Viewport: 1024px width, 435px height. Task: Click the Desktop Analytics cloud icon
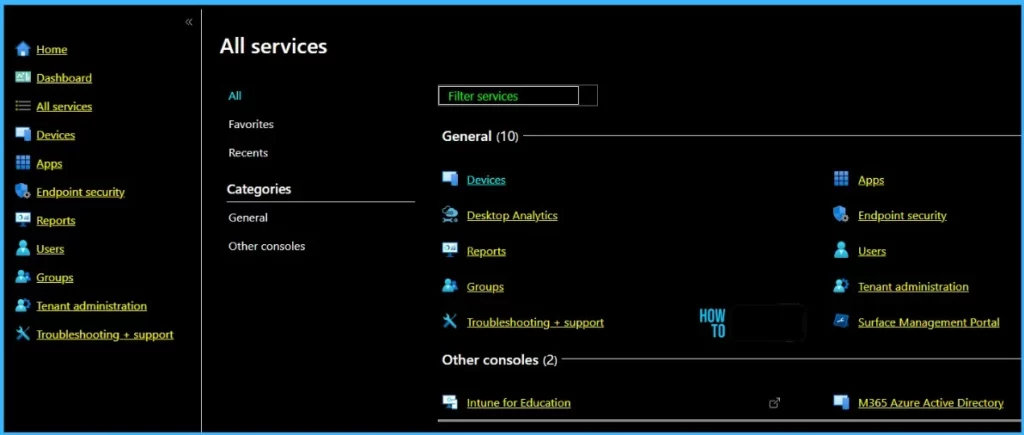tap(450, 215)
